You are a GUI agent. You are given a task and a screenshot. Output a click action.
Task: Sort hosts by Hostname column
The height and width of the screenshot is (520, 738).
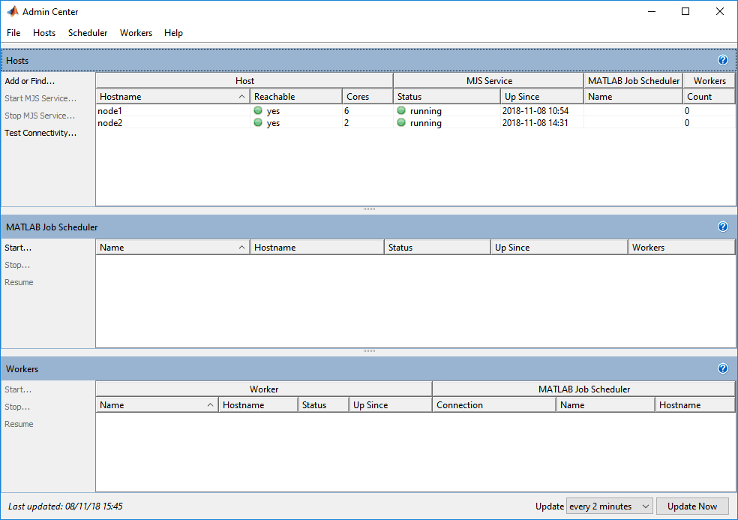pyautogui.click(x=173, y=96)
